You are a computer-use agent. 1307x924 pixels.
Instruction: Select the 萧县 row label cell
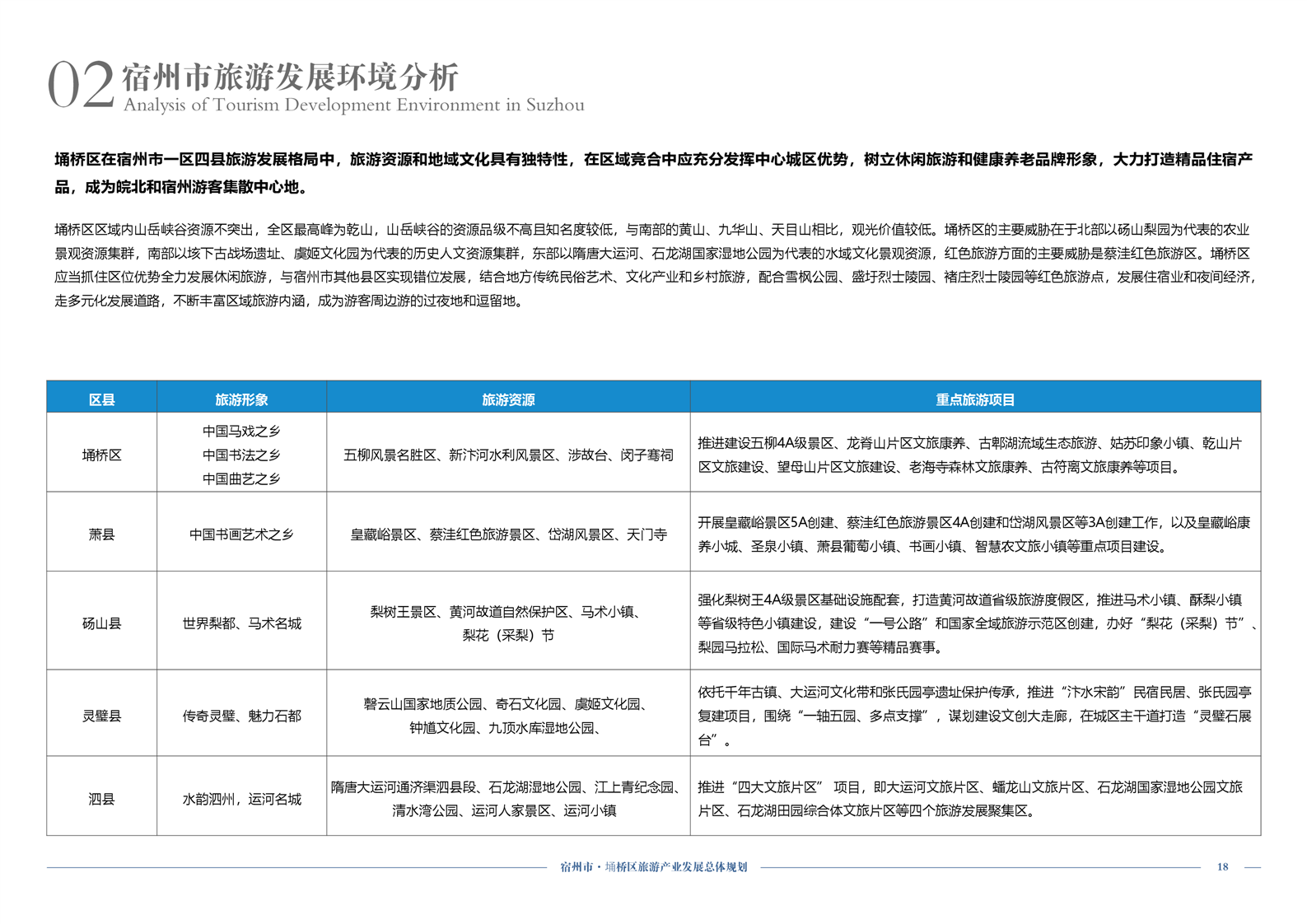(x=101, y=534)
